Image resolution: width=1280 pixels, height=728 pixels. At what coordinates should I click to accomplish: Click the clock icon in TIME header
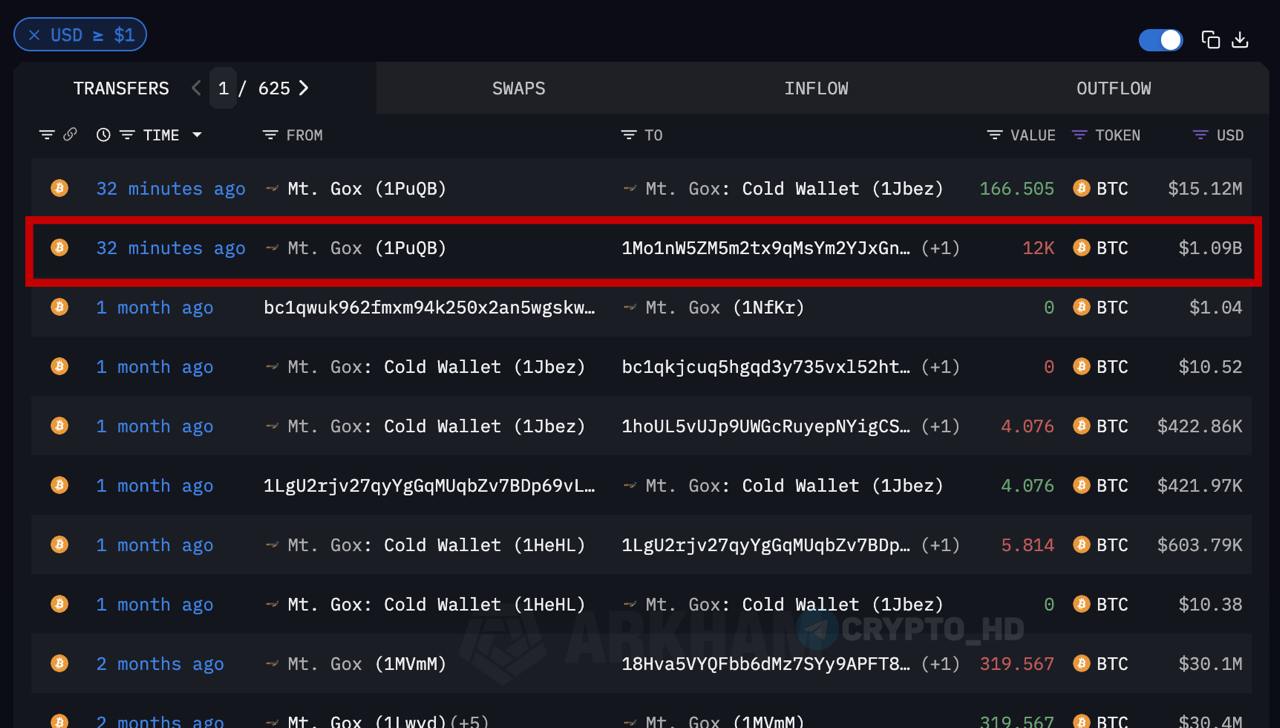click(103, 135)
